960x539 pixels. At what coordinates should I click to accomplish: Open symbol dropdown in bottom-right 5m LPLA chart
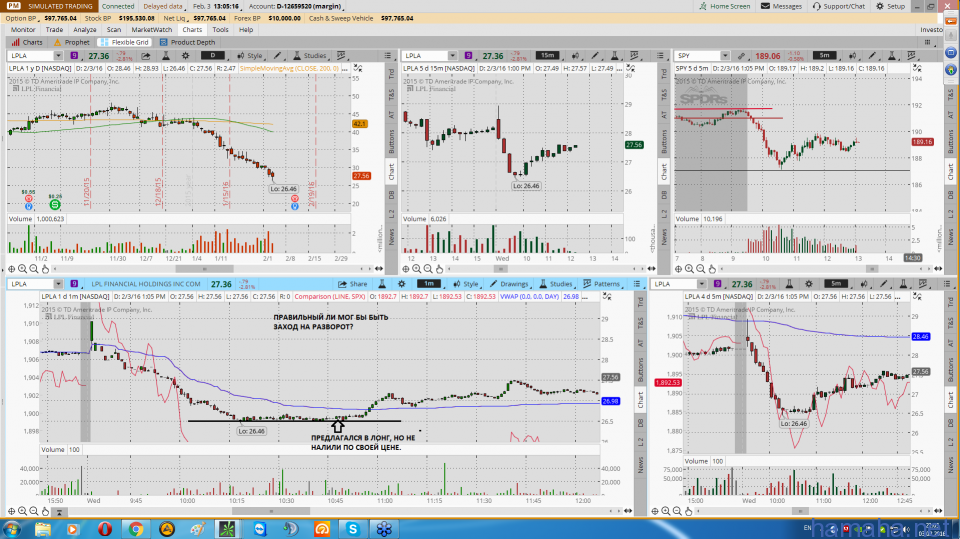[702, 284]
